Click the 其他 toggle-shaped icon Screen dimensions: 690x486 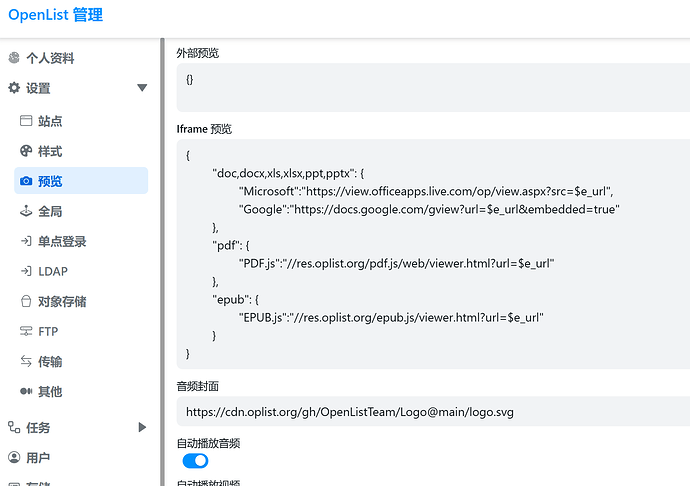click(26, 391)
